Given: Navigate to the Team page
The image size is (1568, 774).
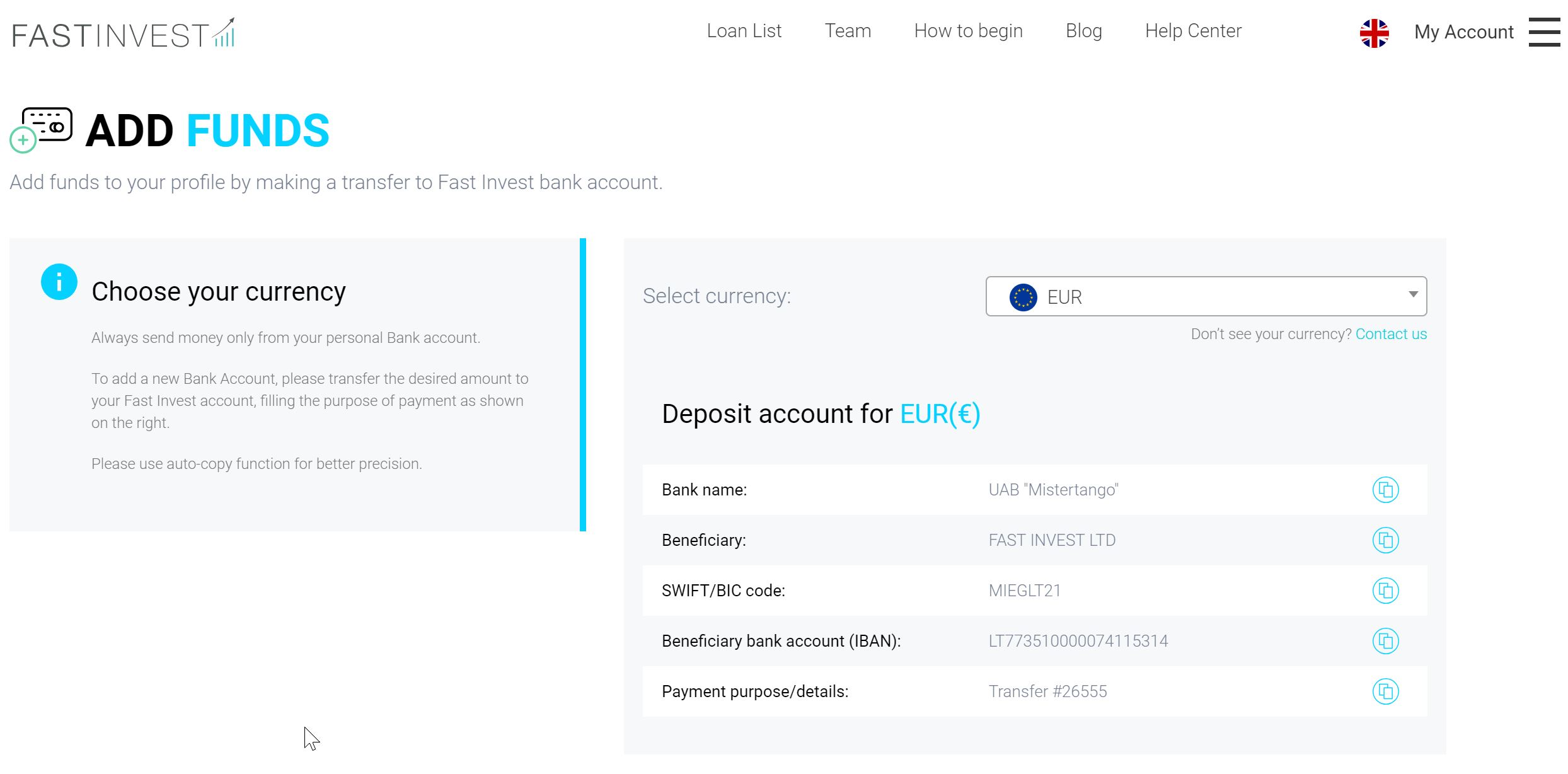Looking at the screenshot, I should (848, 31).
